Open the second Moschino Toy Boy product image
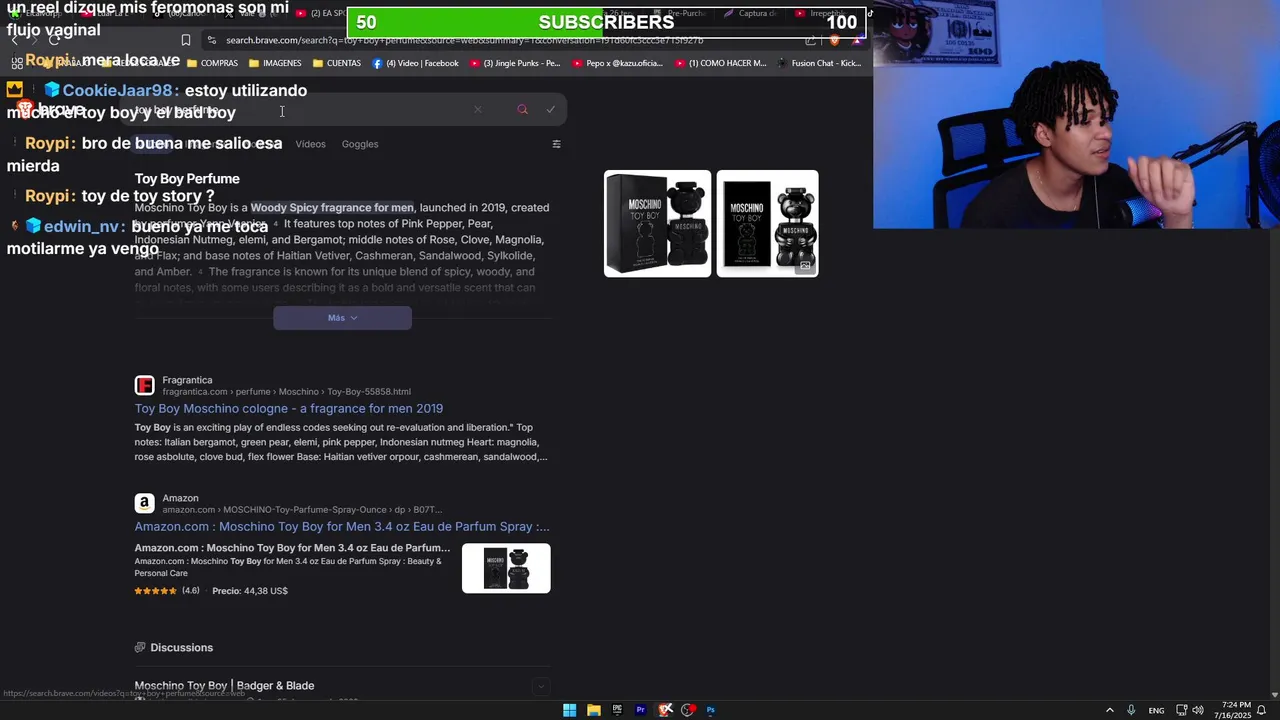Image resolution: width=1280 pixels, height=720 pixels. point(767,223)
